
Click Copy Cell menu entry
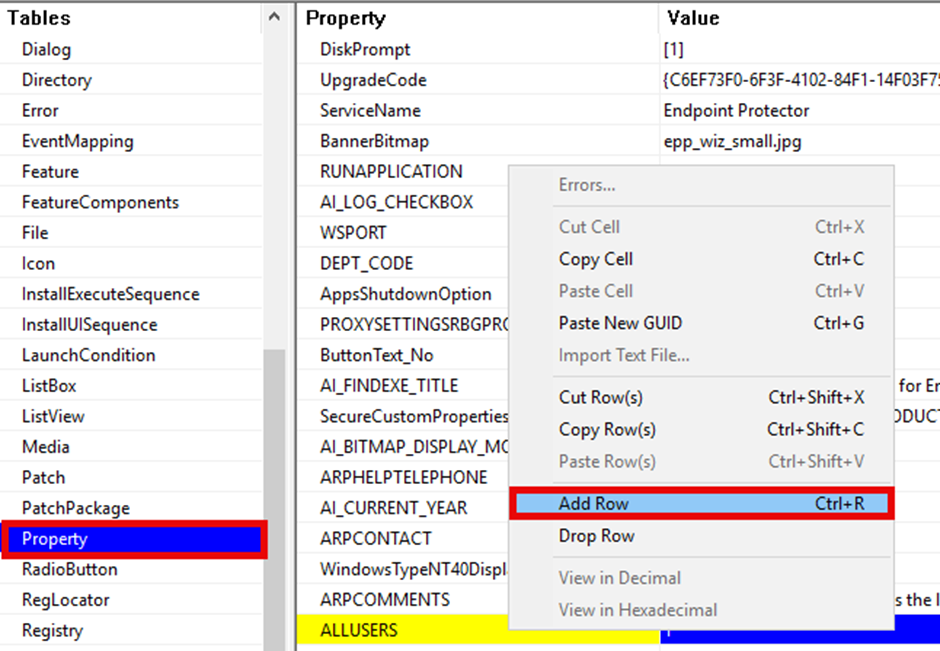pyautogui.click(x=596, y=259)
